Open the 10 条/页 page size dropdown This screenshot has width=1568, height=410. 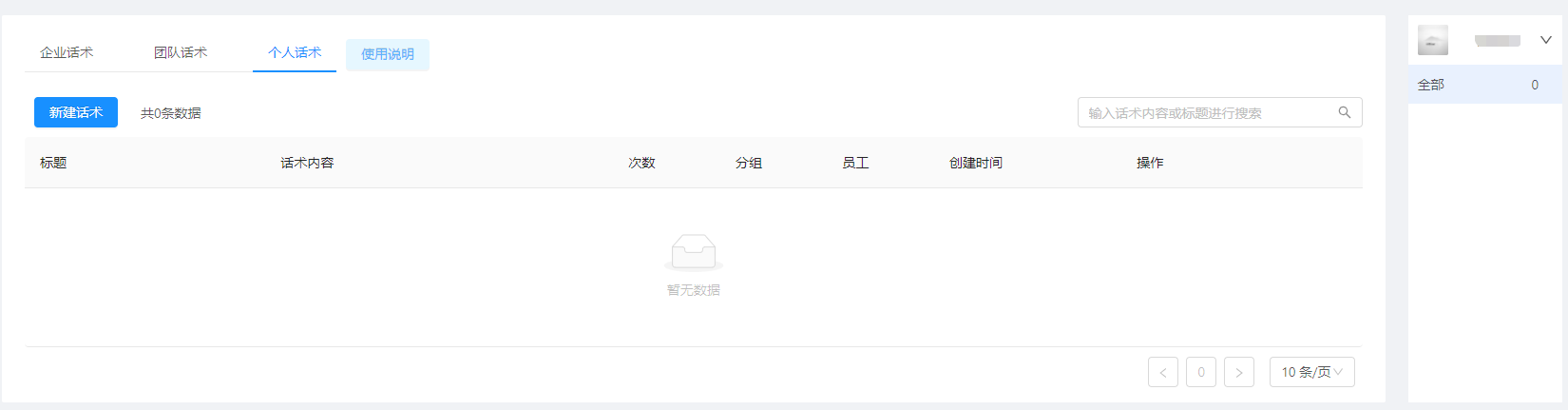point(1312,372)
